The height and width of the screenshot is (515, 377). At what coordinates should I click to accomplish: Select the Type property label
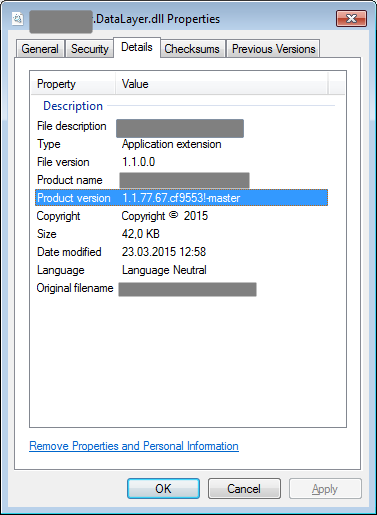tap(49, 144)
